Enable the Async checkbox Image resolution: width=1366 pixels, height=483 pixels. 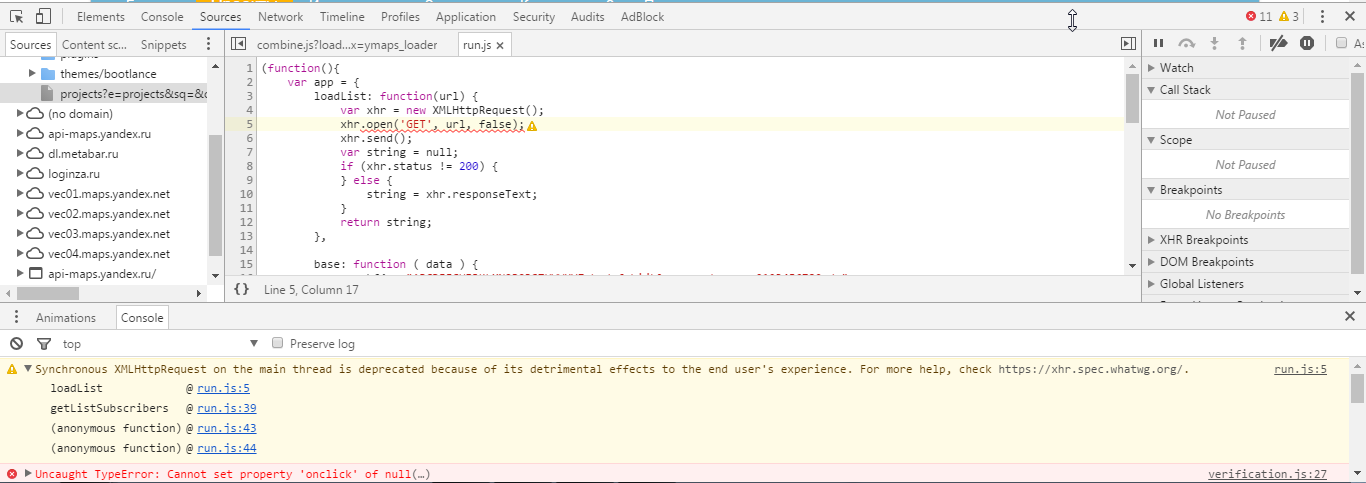click(x=1341, y=43)
